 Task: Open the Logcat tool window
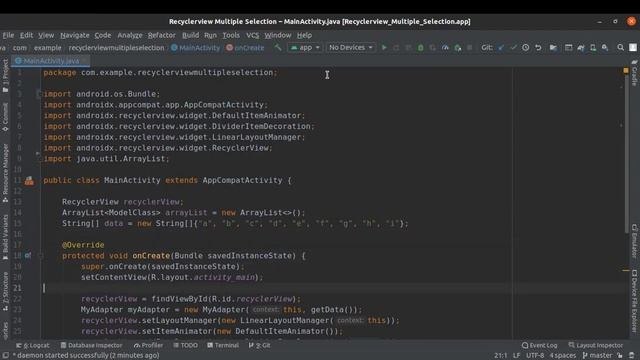(33, 345)
